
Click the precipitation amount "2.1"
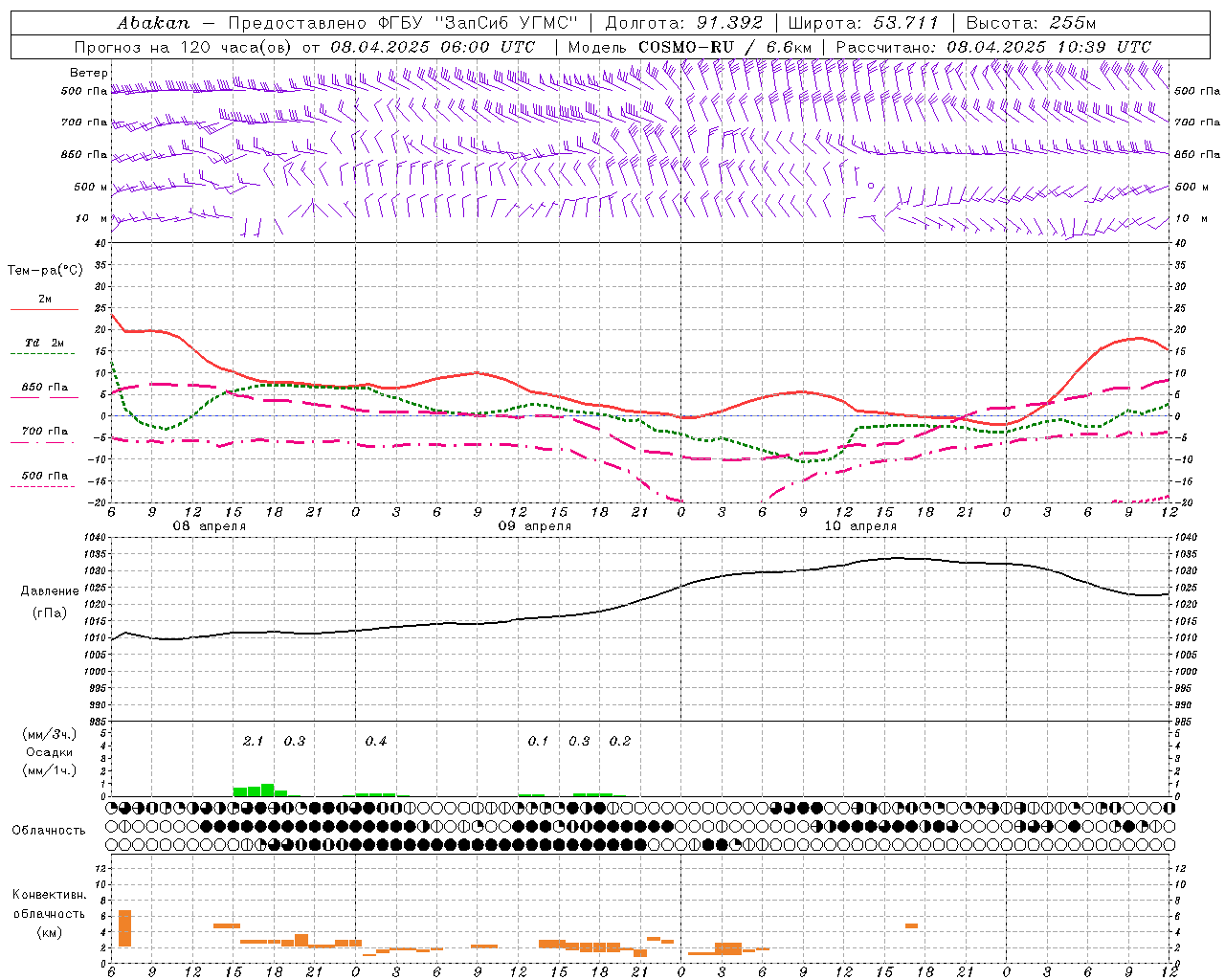point(253,741)
